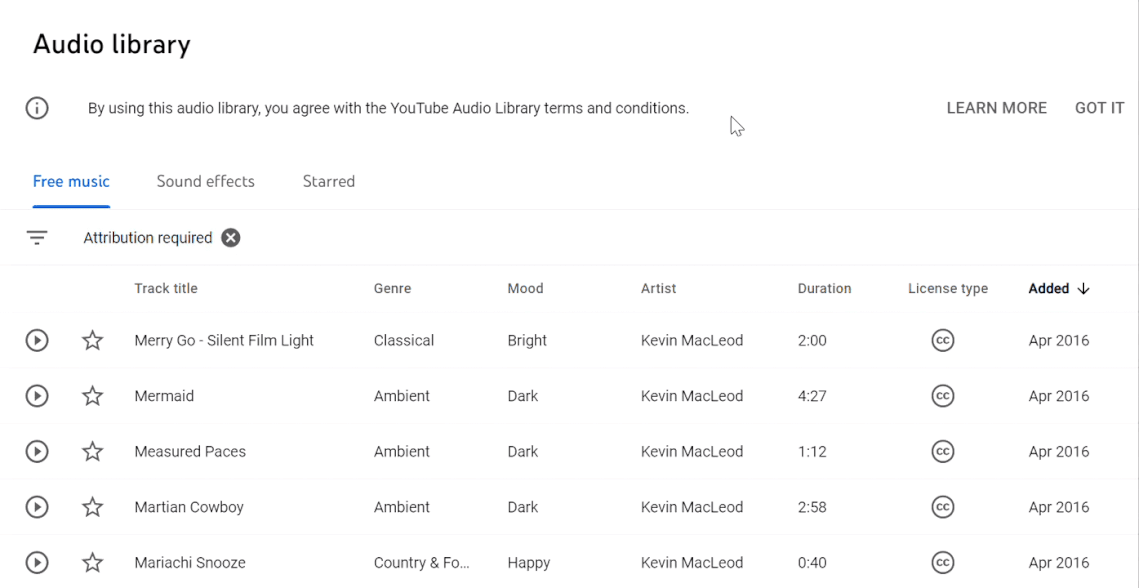Open the track Measured Paces by its title
This screenshot has height=588, width=1139.
[x=190, y=451]
